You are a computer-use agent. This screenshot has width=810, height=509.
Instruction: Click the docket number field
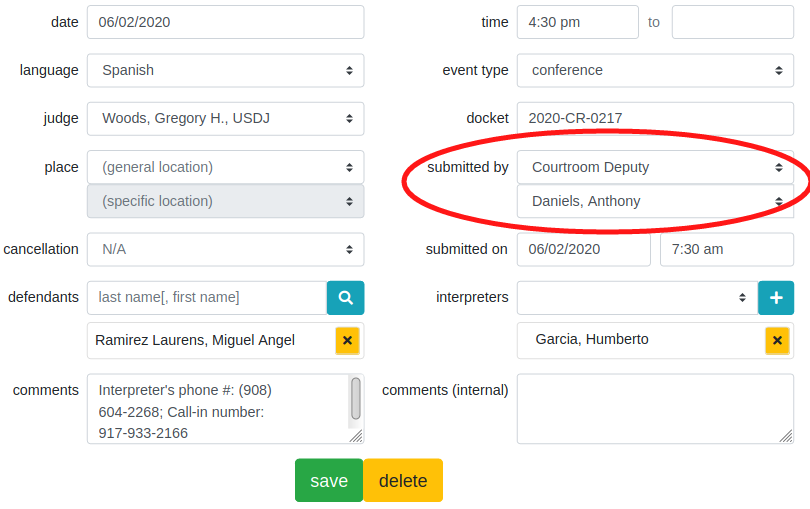[x=655, y=119]
